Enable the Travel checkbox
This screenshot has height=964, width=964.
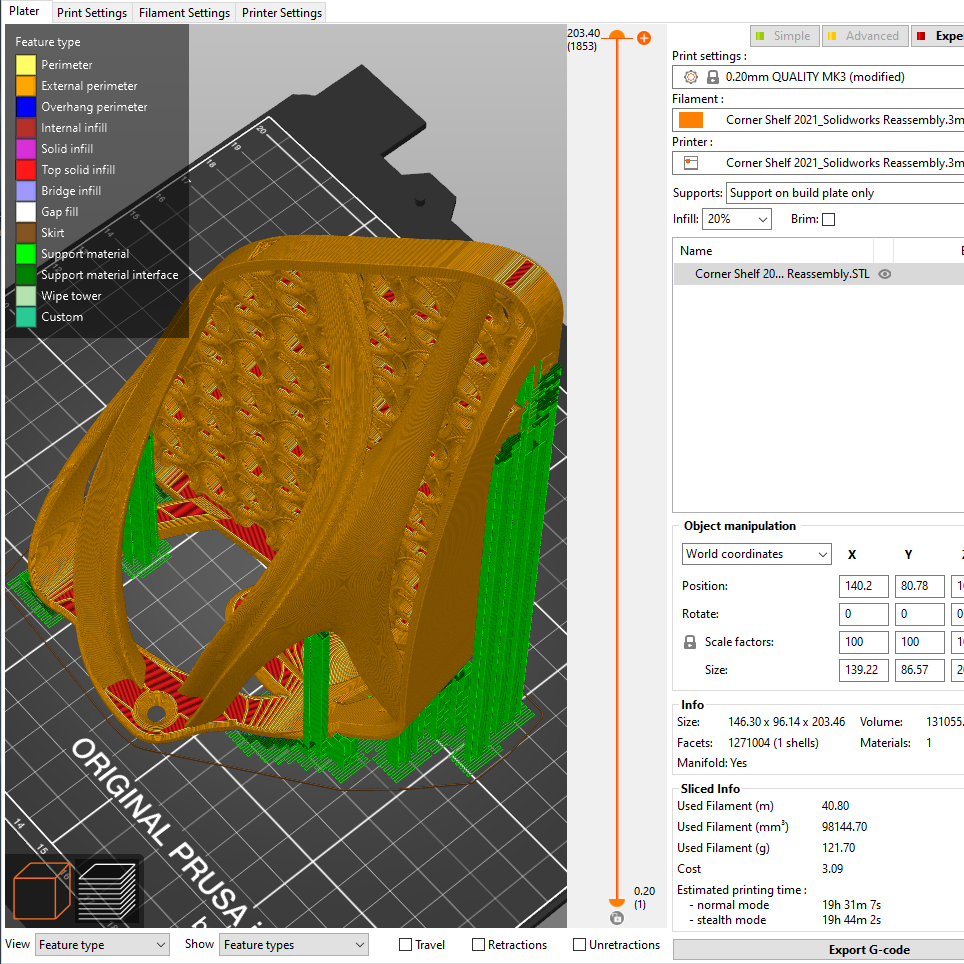pos(406,944)
